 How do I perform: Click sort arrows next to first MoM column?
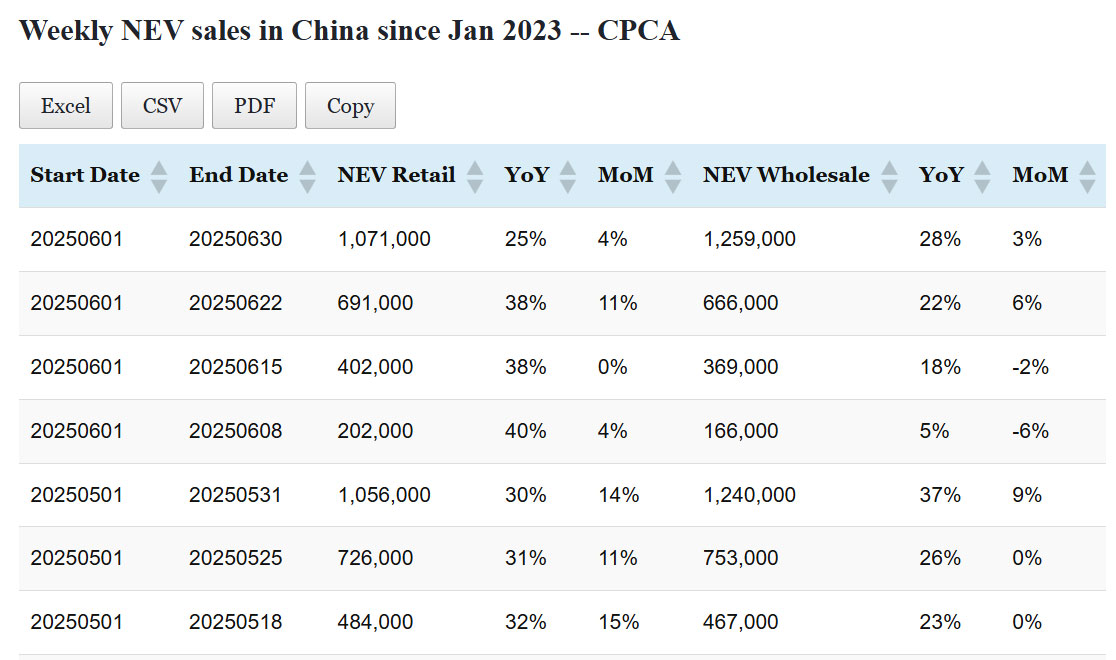673,177
